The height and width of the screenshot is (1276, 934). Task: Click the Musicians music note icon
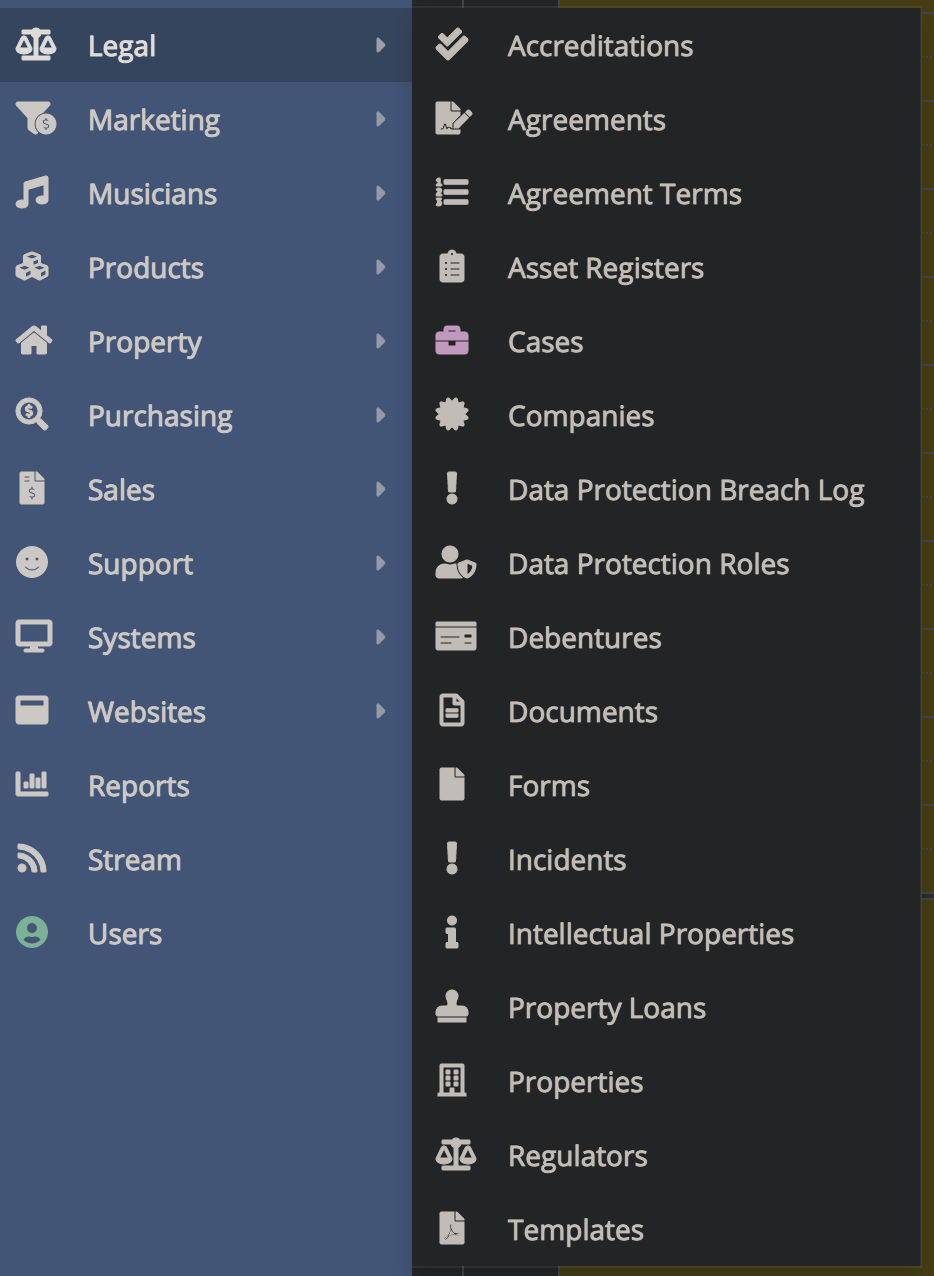32,194
